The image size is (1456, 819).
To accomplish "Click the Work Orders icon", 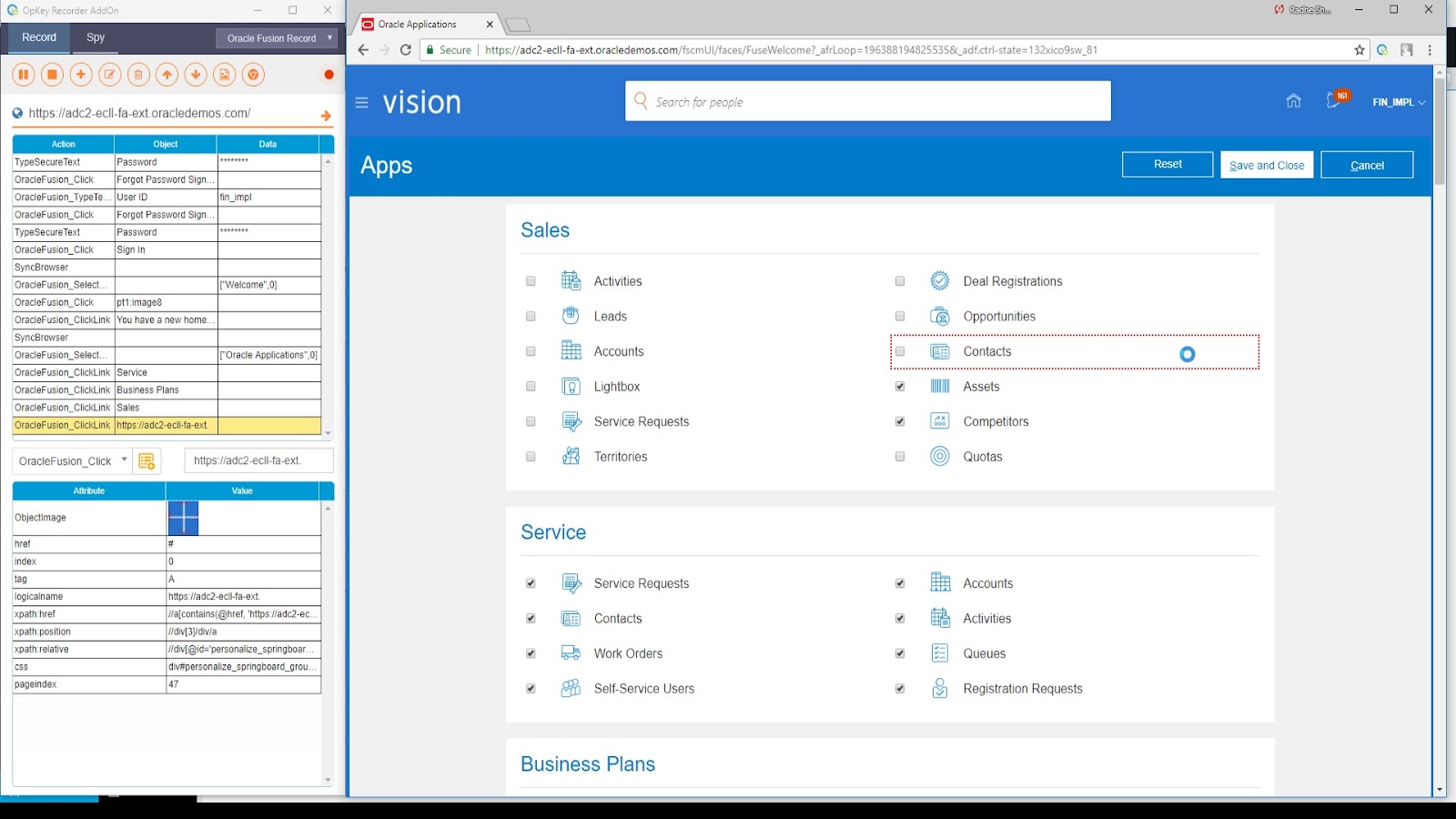I will click(571, 652).
